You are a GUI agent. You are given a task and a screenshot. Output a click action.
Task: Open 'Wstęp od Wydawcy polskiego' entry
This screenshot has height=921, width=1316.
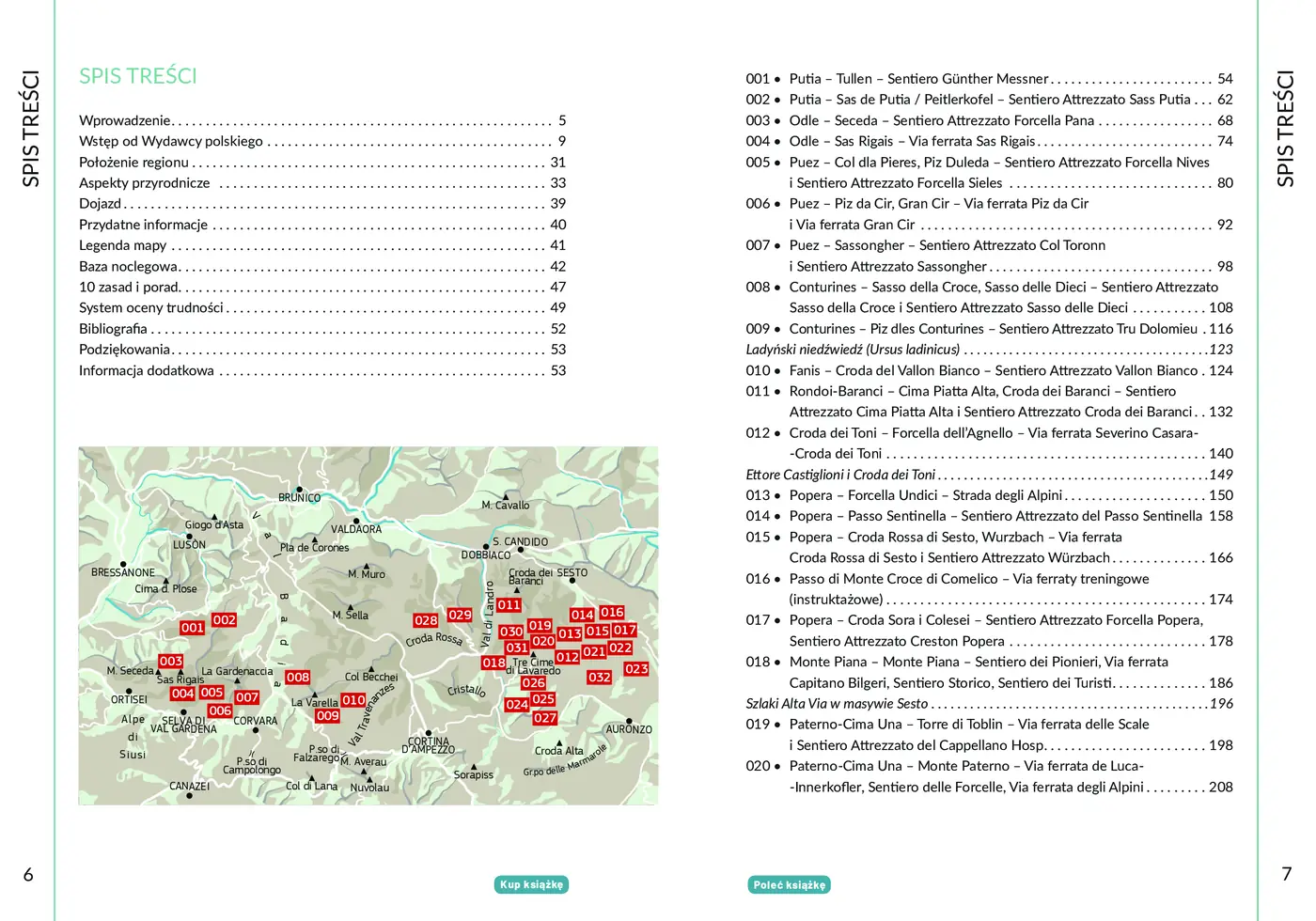[322, 141]
